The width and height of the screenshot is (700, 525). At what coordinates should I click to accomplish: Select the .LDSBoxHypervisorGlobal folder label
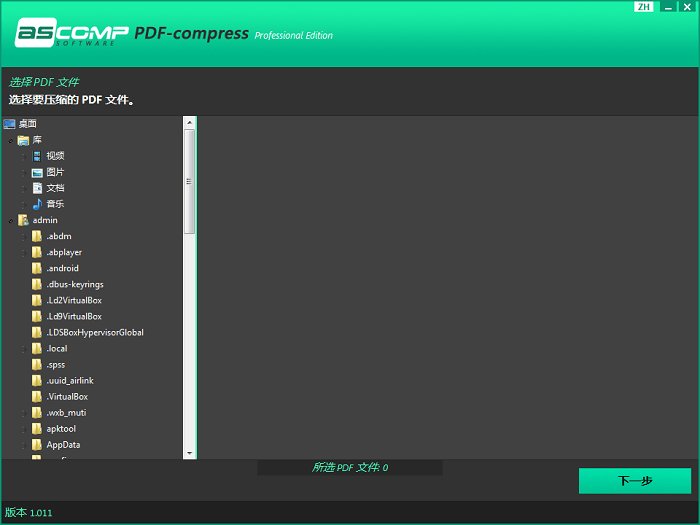pos(95,333)
